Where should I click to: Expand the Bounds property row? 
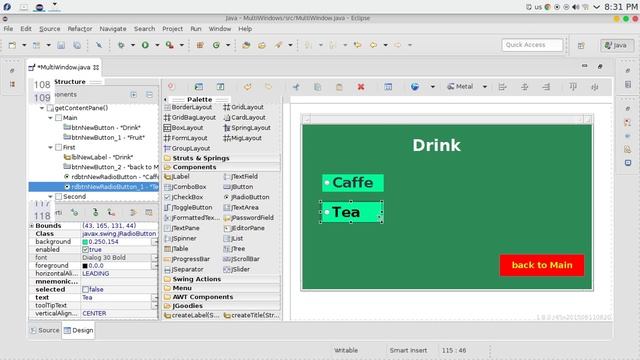click(31, 226)
